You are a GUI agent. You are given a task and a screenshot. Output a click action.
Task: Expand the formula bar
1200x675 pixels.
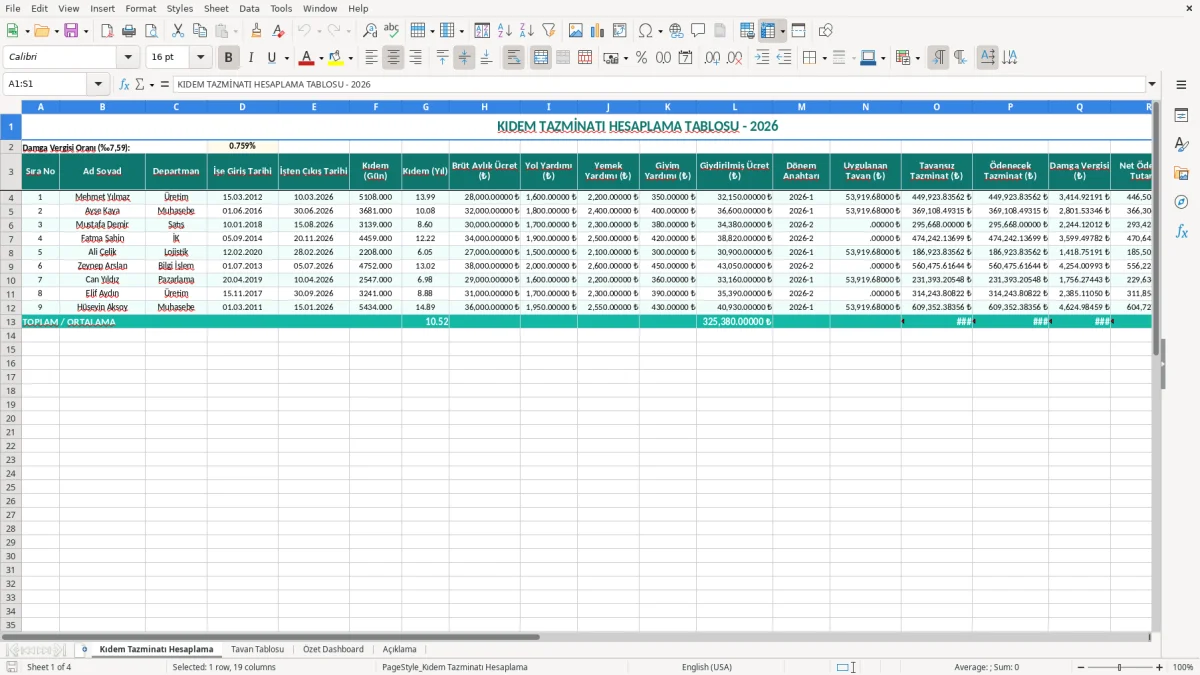coord(1152,84)
